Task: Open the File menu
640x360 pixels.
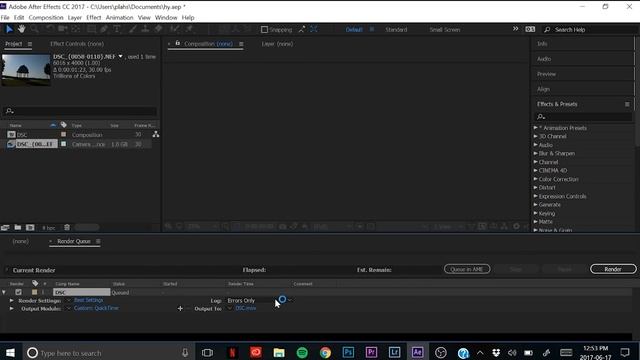Action: [5, 18]
